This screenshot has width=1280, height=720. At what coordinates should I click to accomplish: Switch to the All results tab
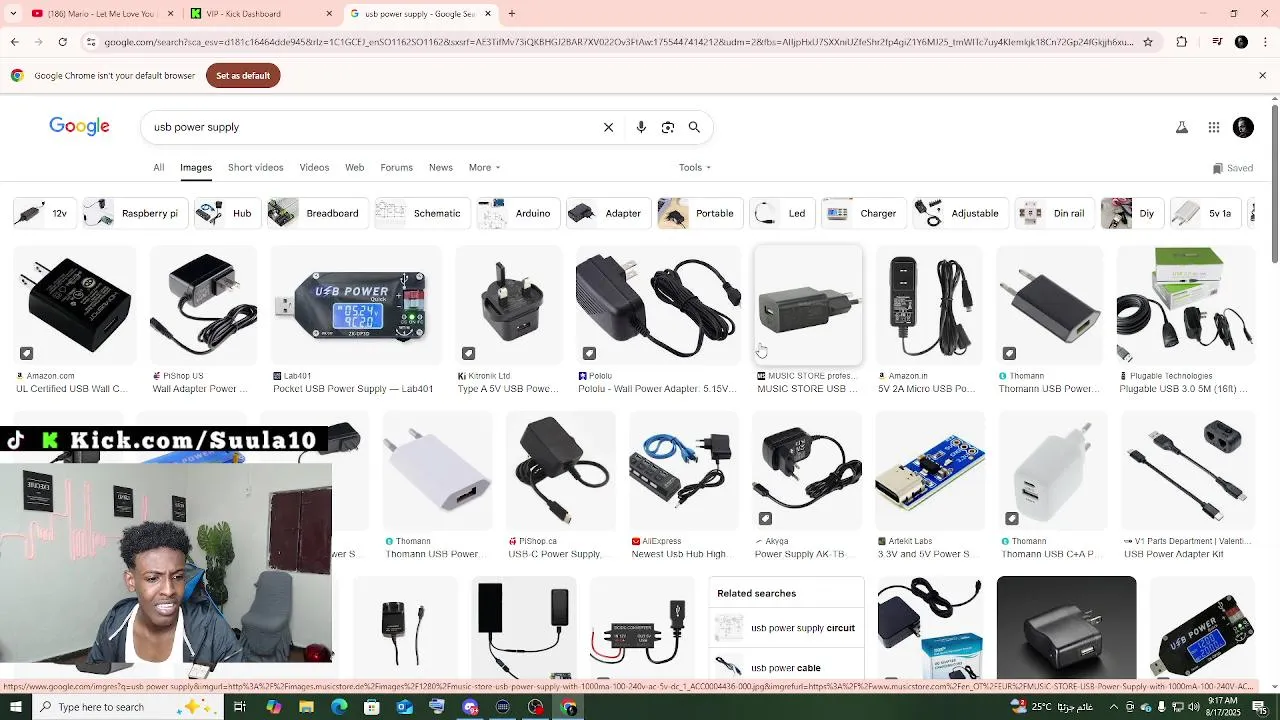158,167
